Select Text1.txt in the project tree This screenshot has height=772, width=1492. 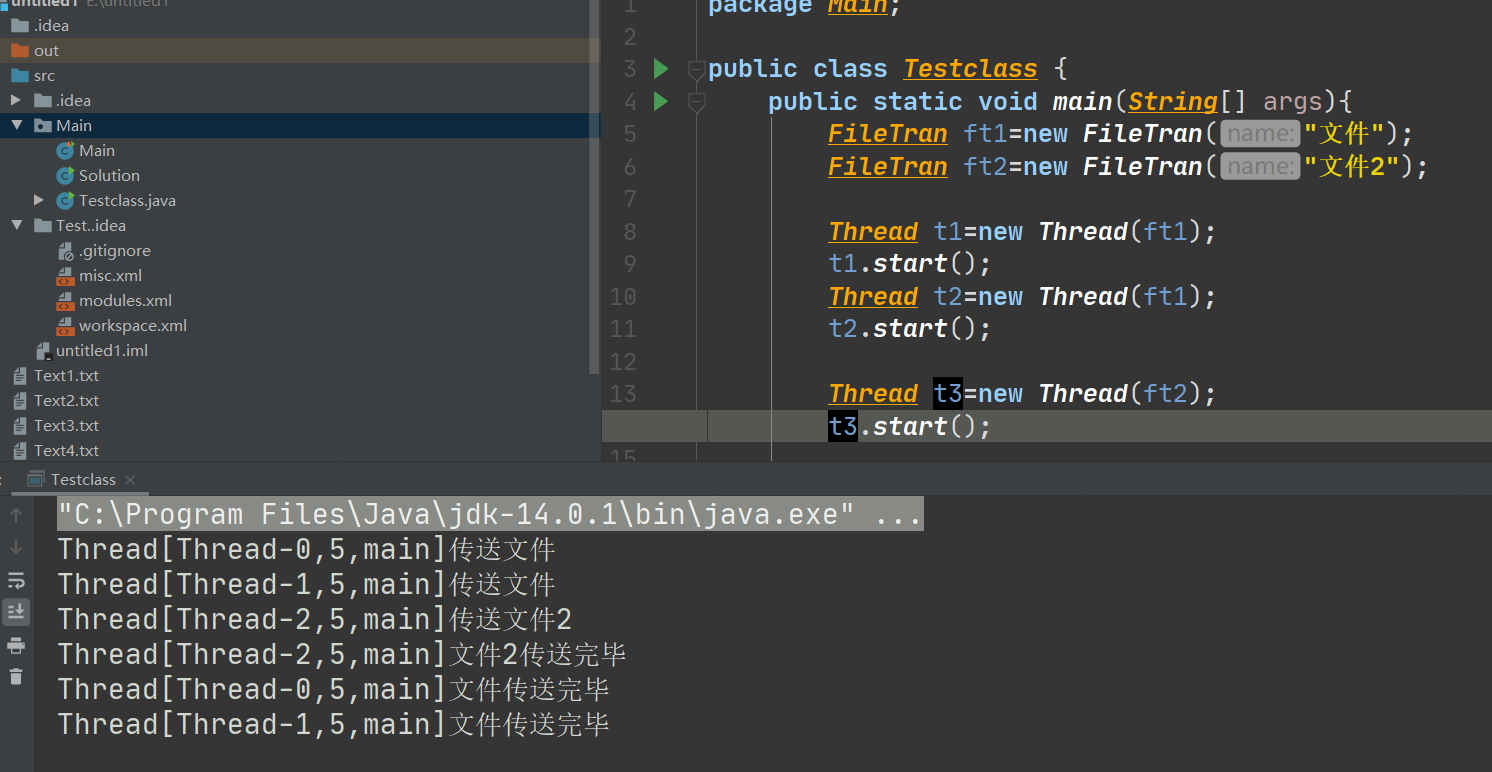[55, 375]
